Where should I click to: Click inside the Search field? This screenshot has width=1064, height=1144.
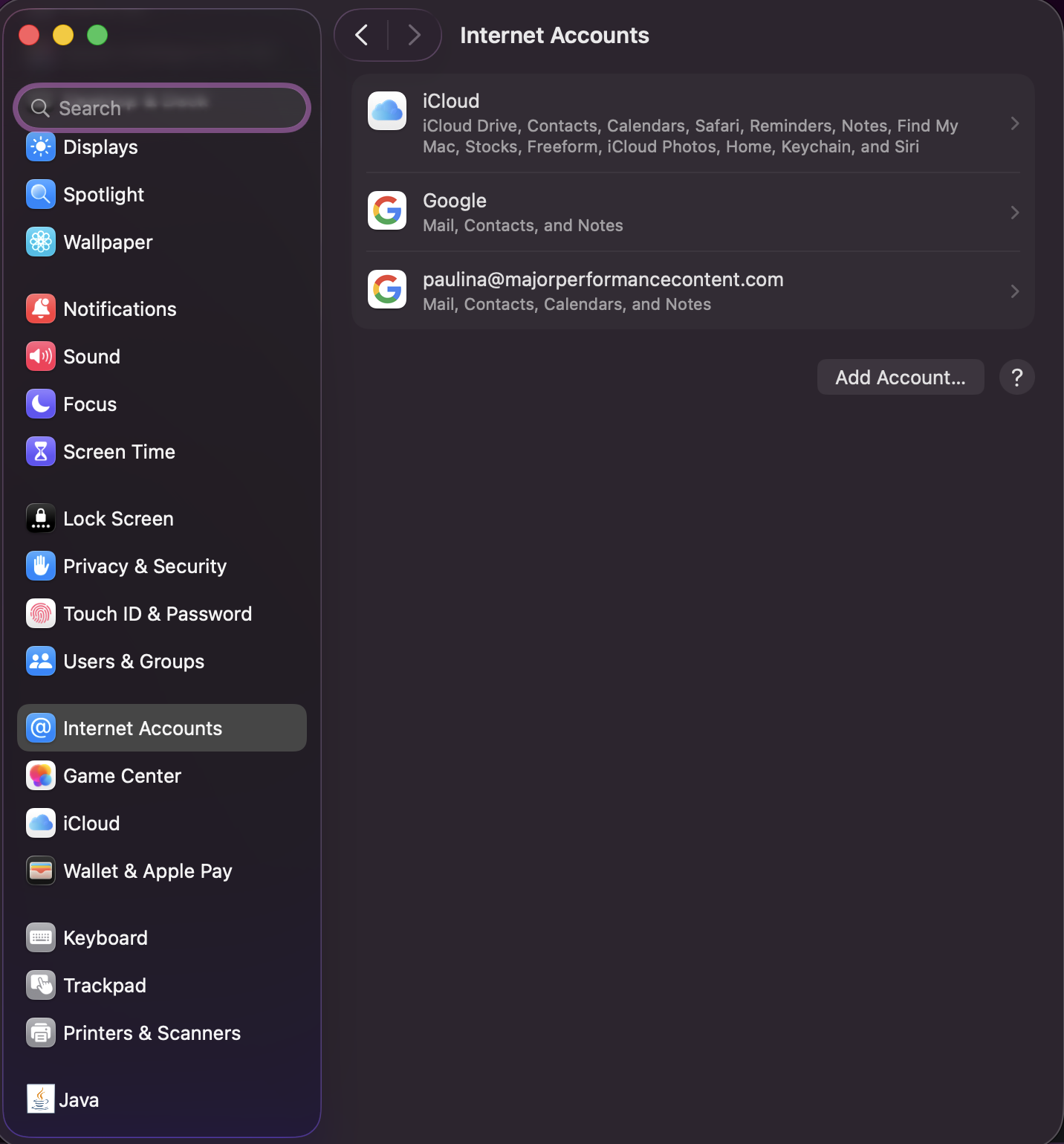(x=162, y=108)
